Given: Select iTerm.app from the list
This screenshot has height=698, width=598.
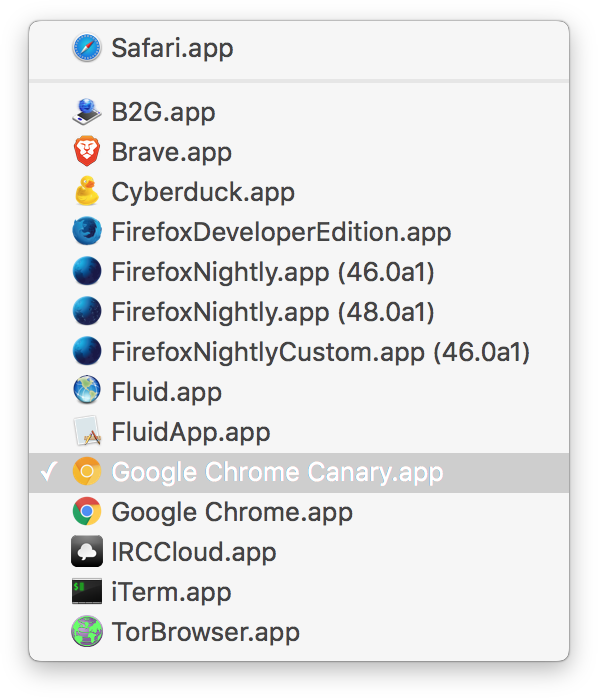Looking at the screenshot, I should click(x=299, y=592).
